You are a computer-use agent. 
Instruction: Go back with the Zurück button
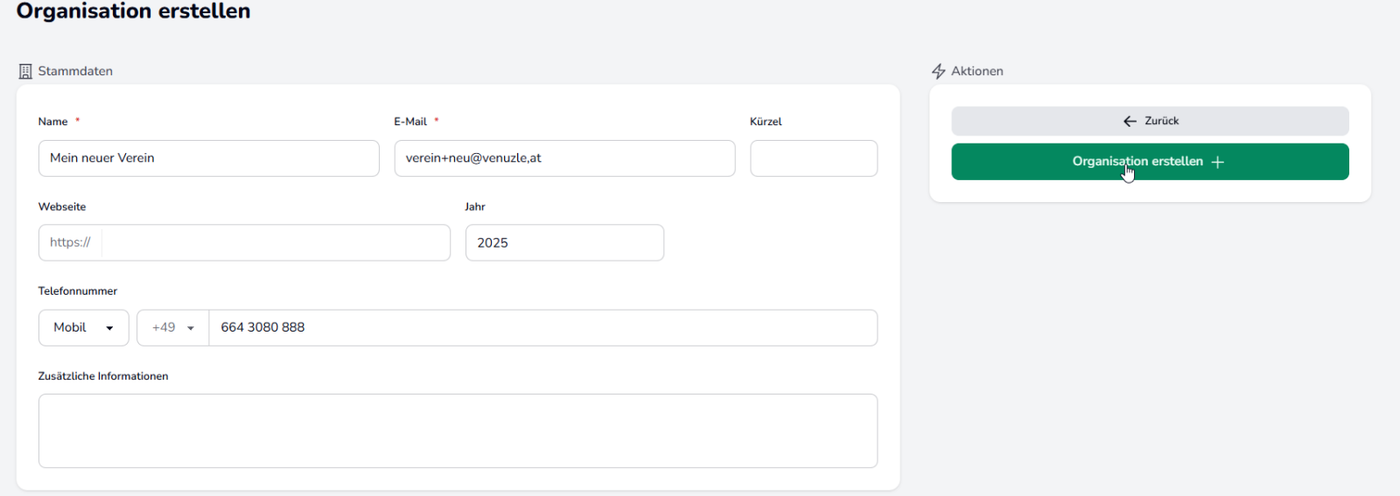1150,121
